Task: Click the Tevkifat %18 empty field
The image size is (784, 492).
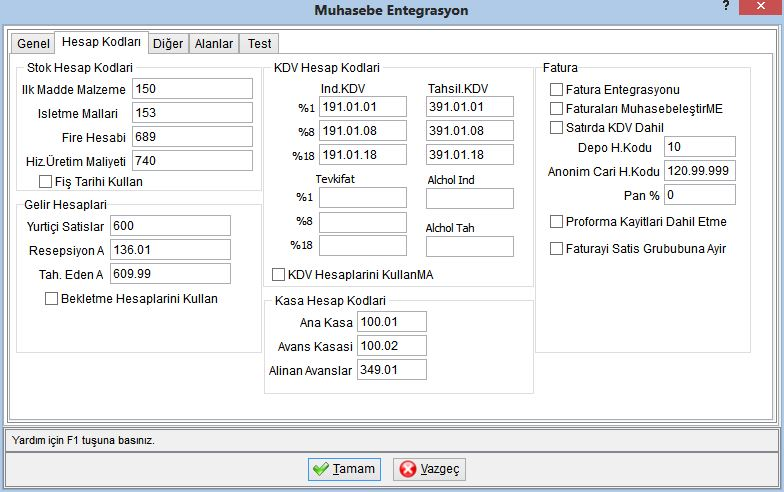Action: click(x=363, y=246)
